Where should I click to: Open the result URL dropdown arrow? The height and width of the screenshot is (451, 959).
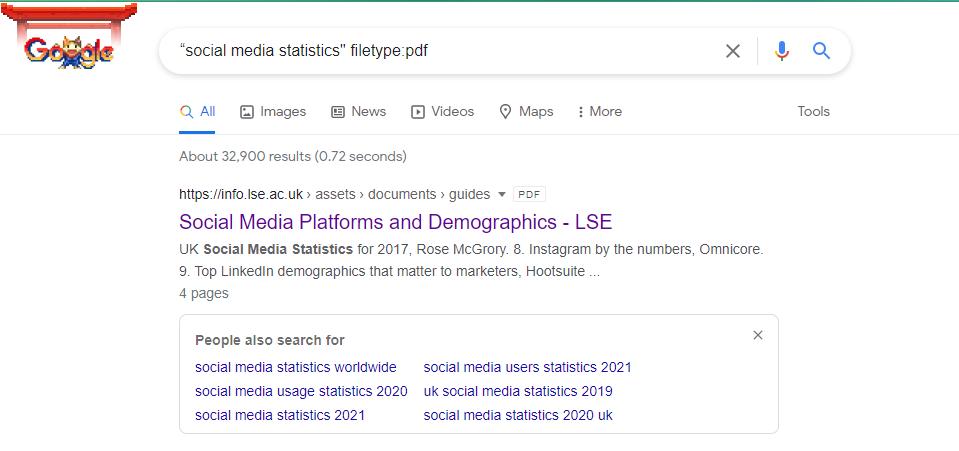click(x=502, y=194)
